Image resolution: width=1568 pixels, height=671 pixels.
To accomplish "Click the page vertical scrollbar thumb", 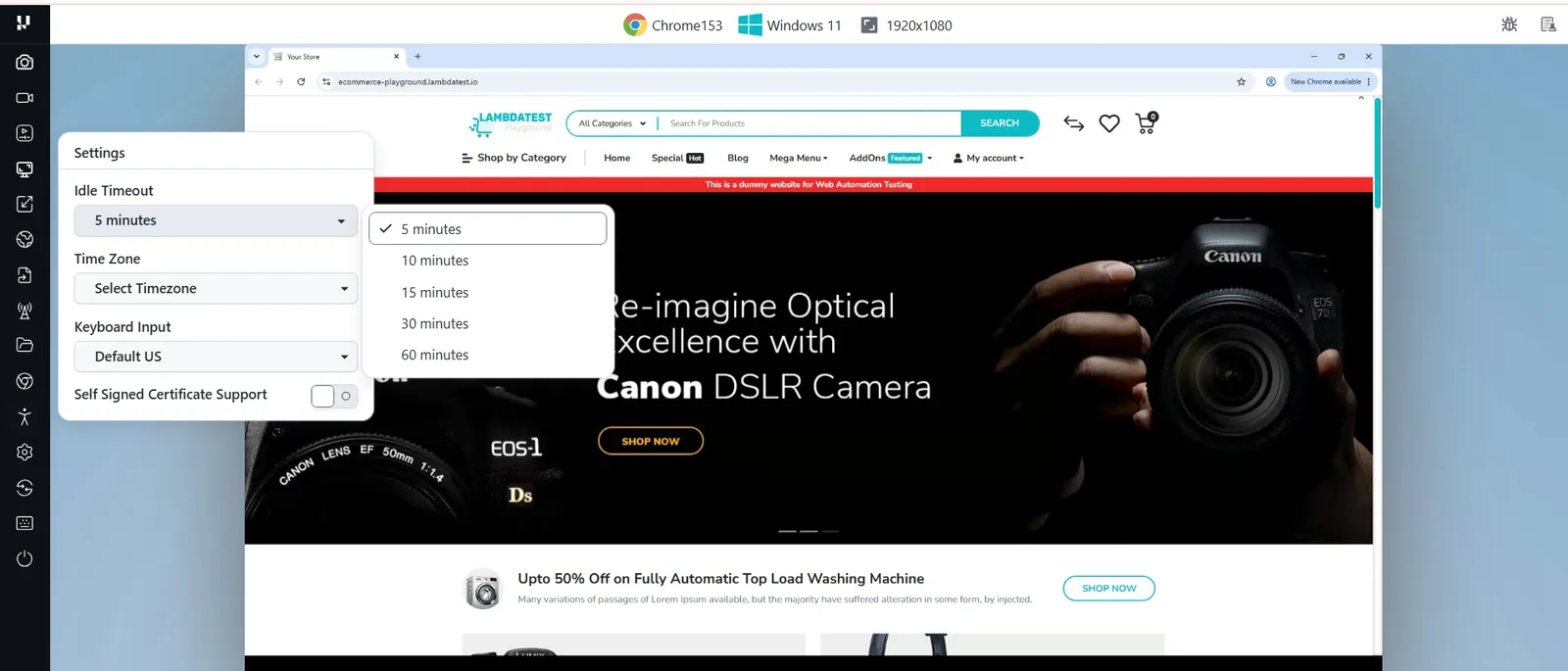I will 1378,153.
